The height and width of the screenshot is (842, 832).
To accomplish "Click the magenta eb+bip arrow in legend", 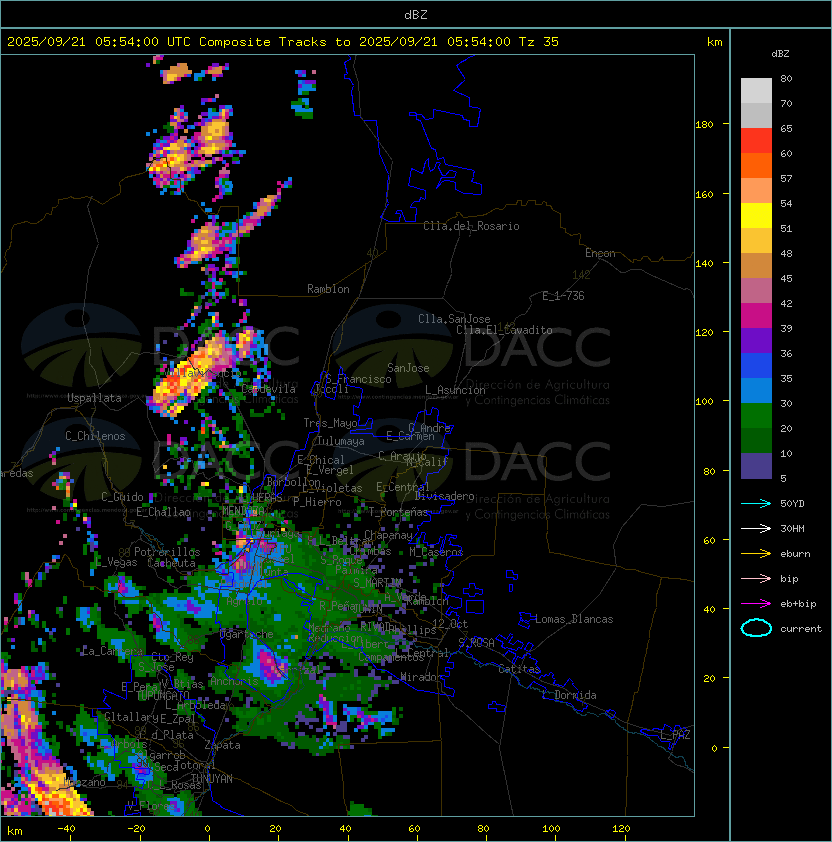I will [x=756, y=604].
